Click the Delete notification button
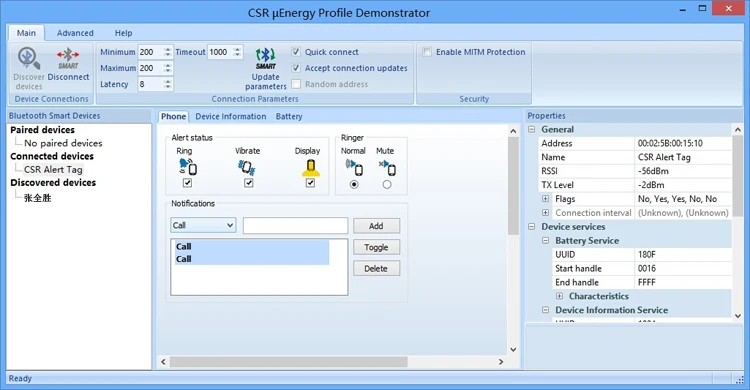This screenshot has width=750, height=390. pyautogui.click(x=376, y=268)
